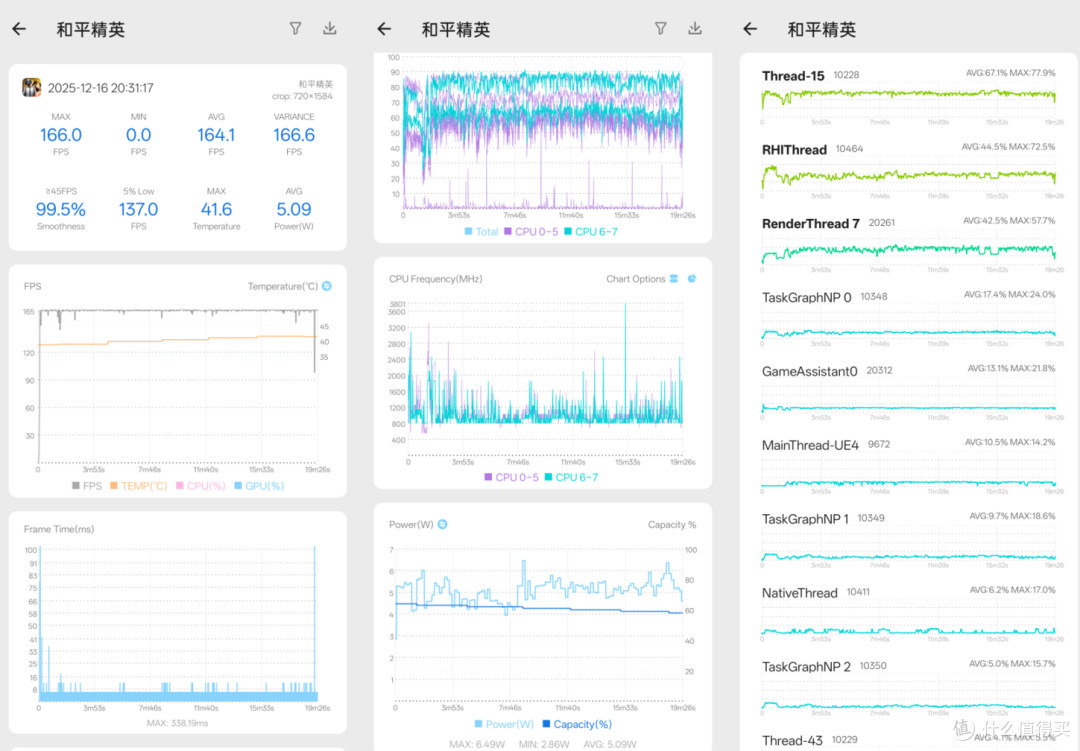Tap the game app icon beside 2025-12-16 date
Screen dimensions: 1080x751
32,88
